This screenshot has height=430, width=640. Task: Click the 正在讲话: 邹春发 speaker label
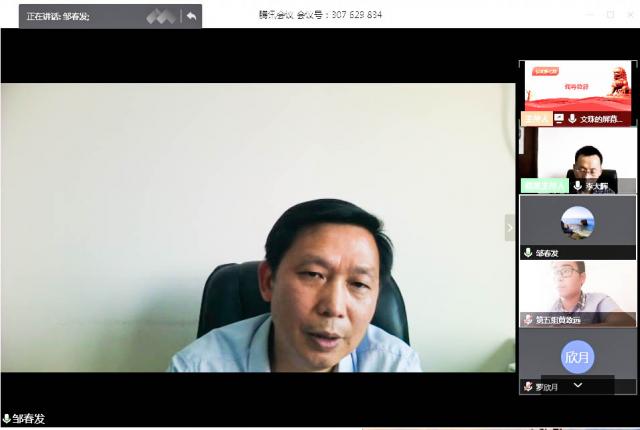click(58, 16)
